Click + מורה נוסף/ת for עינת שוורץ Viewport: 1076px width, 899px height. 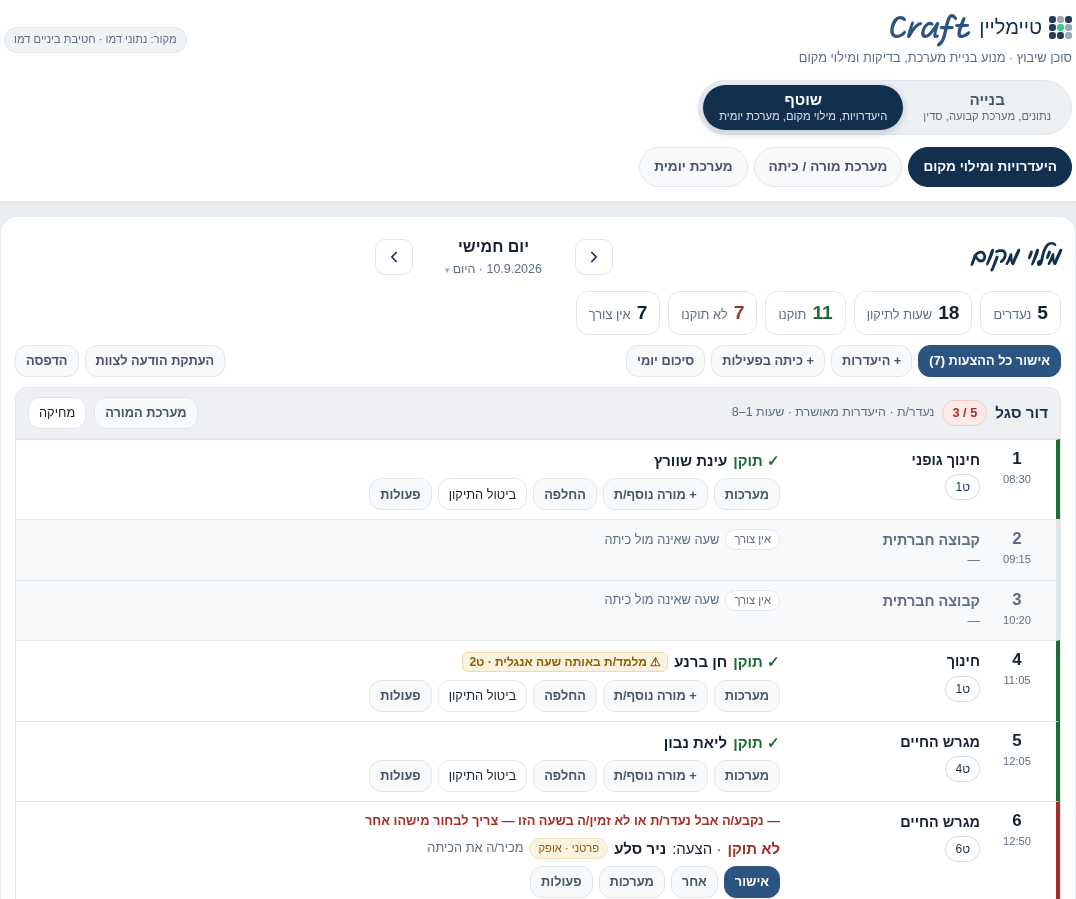[655, 494]
